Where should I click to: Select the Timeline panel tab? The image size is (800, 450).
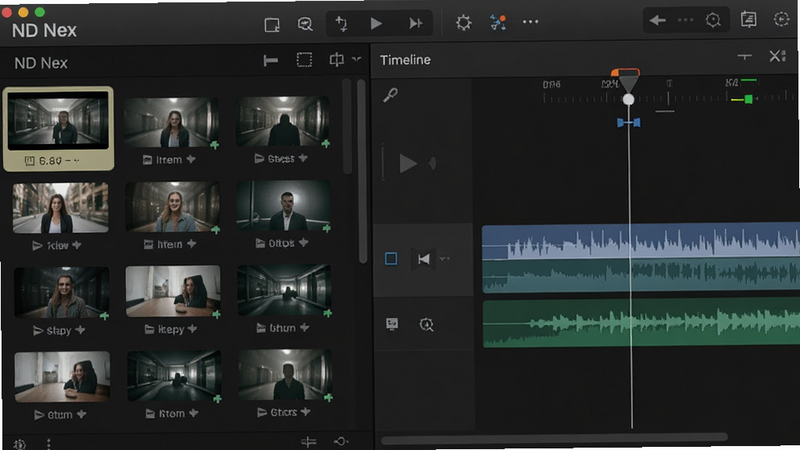click(x=405, y=60)
